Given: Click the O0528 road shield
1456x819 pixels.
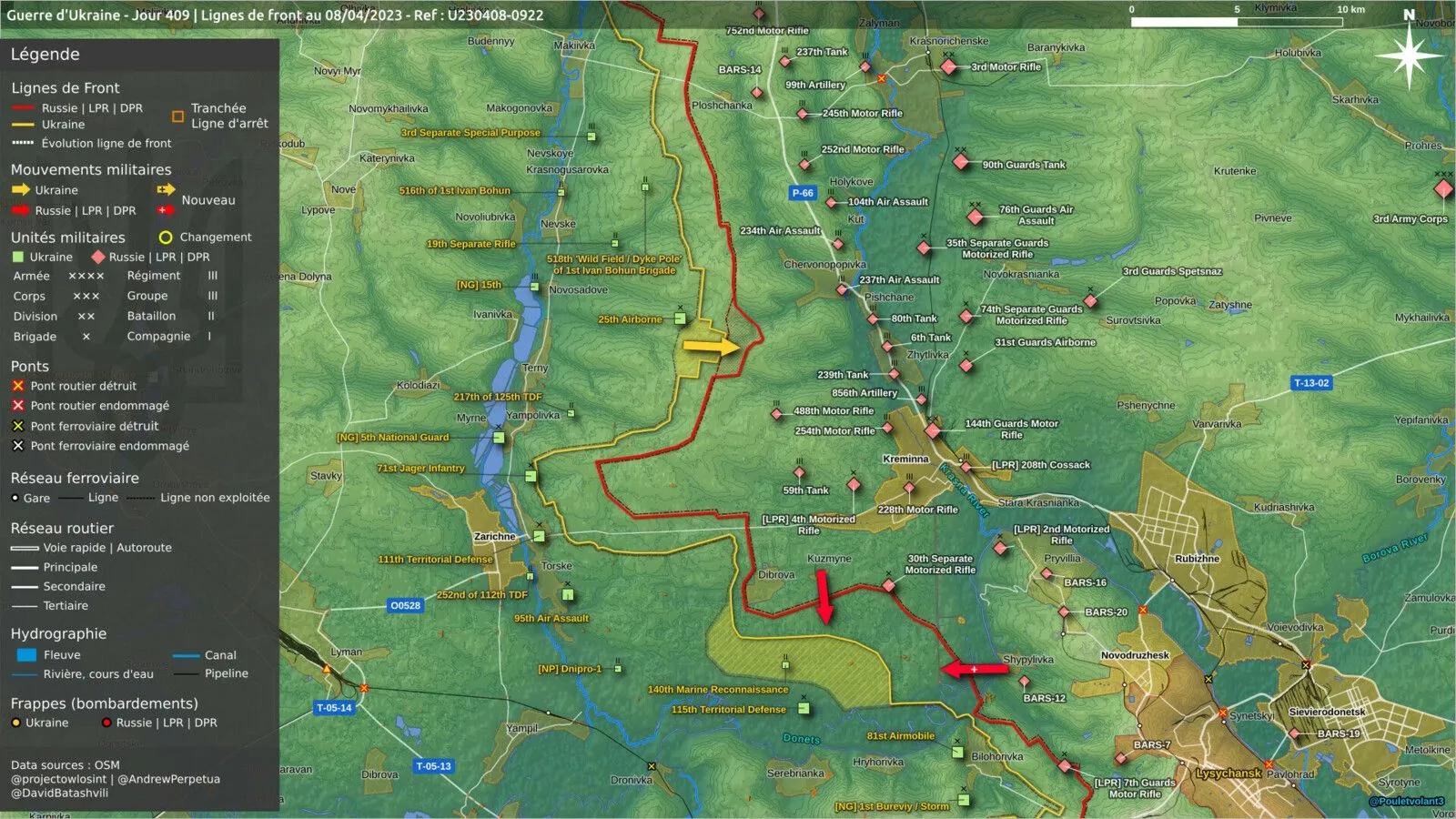Looking at the screenshot, I should [406, 605].
